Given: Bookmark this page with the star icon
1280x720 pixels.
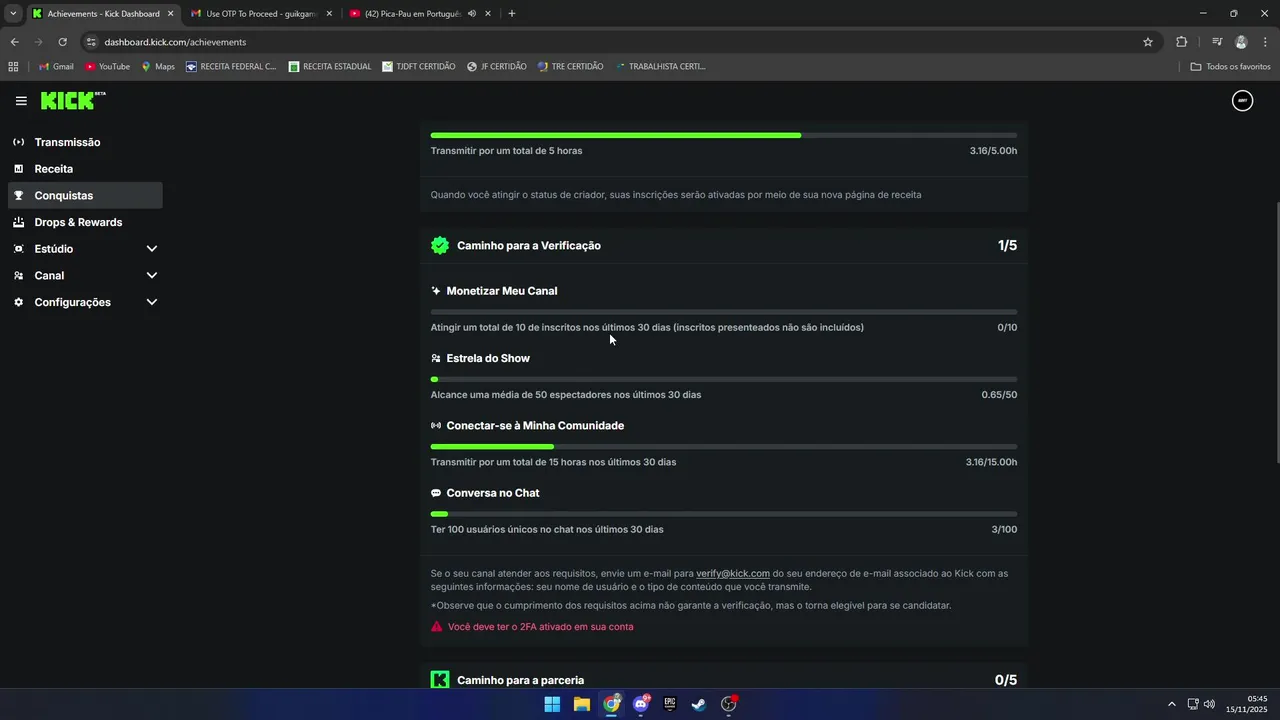Looking at the screenshot, I should pos(1148,42).
